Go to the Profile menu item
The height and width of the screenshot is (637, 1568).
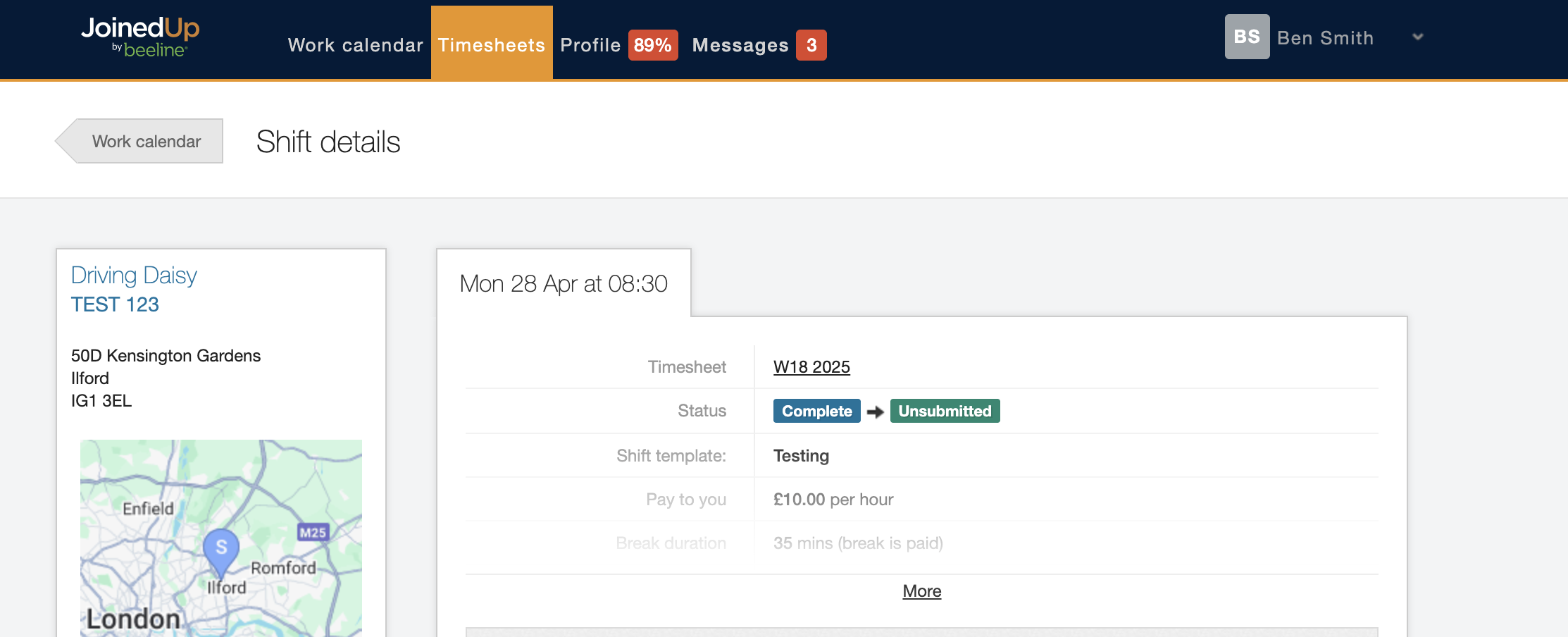point(590,45)
